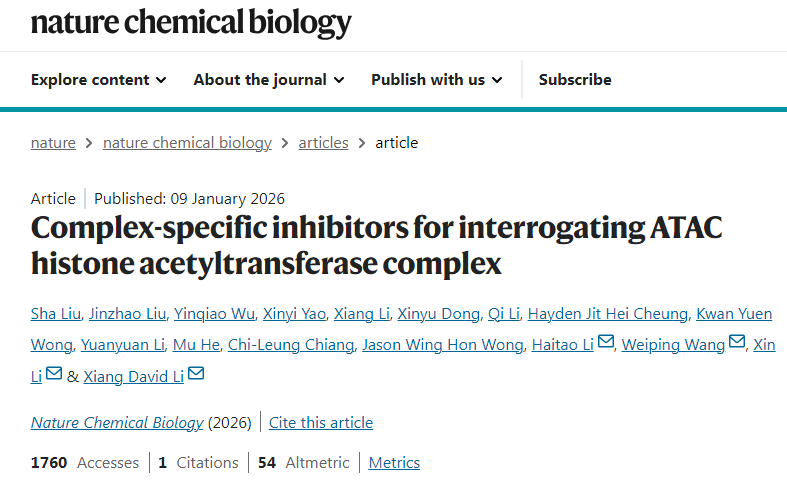This screenshot has height=490, width=787.
Task: View the article Metrics link
Action: [394, 463]
